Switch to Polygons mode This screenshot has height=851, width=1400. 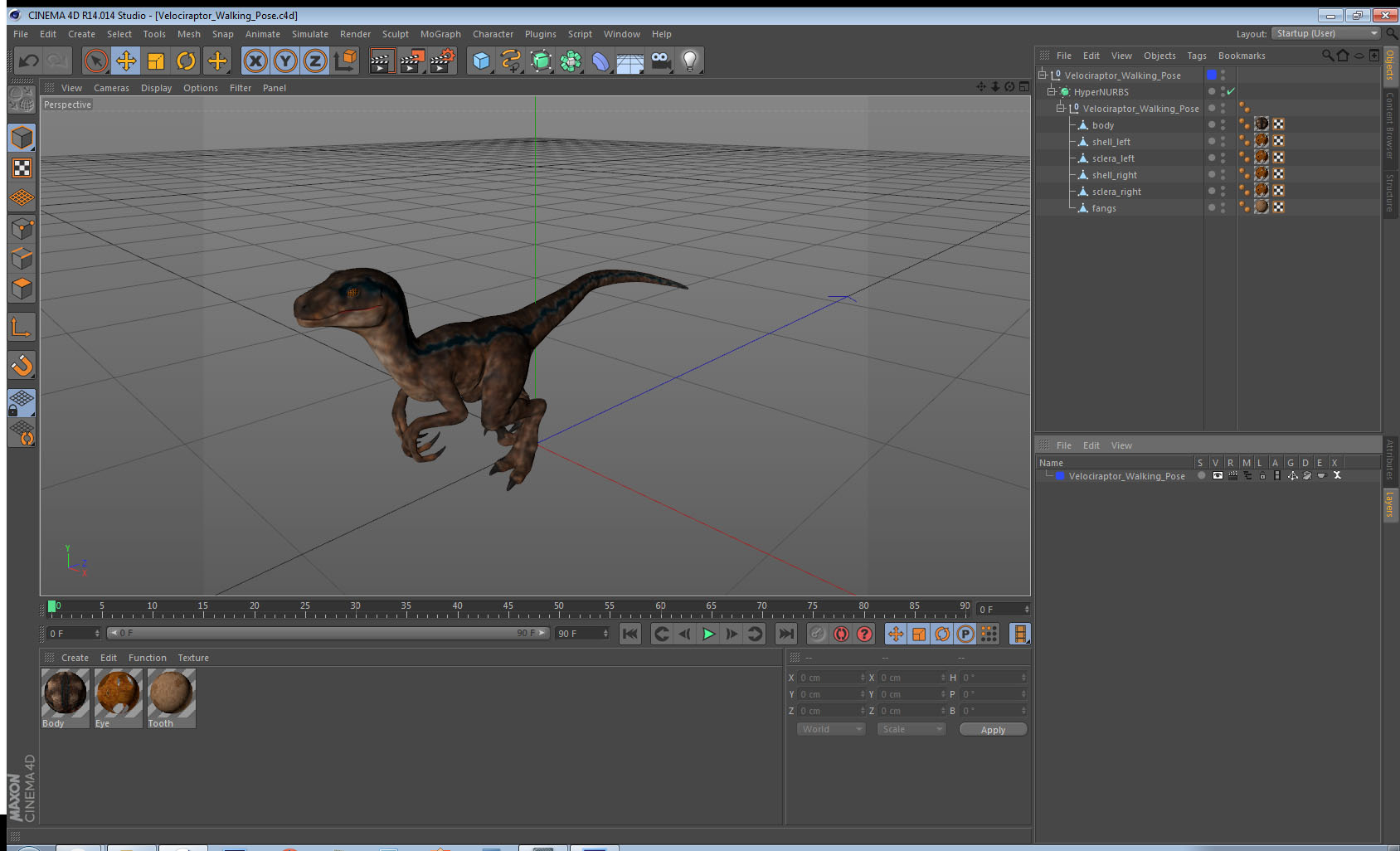22,288
